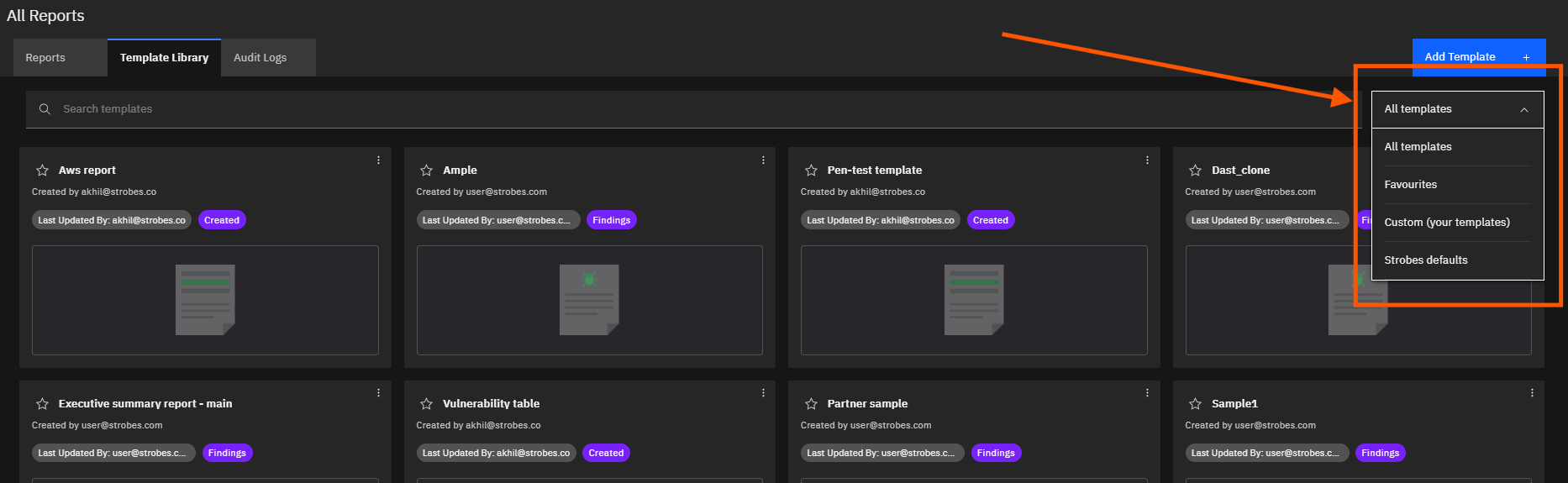Favourite the Ample template
The image size is (1568, 483).
point(426,171)
